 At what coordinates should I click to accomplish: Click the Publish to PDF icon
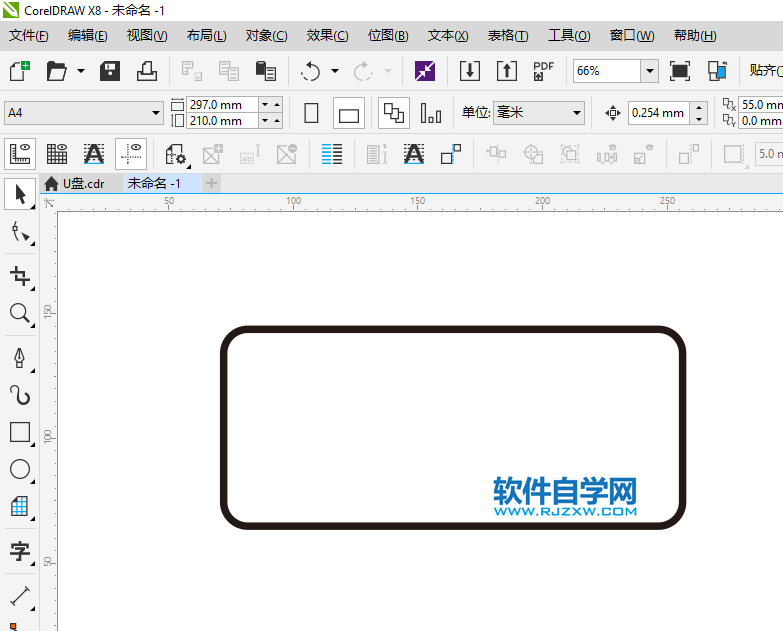(543, 71)
